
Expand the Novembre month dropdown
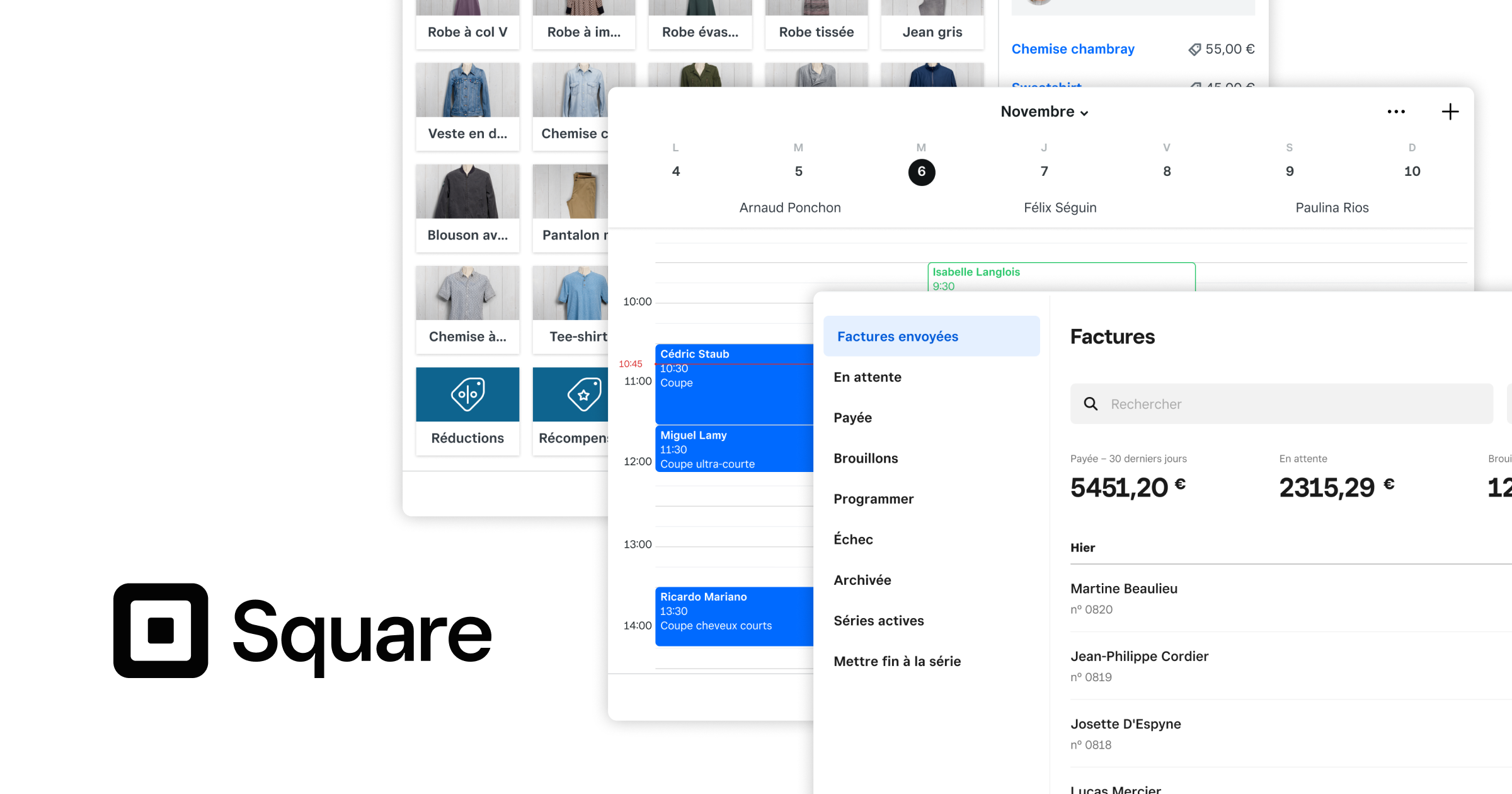(x=1044, y=112)
